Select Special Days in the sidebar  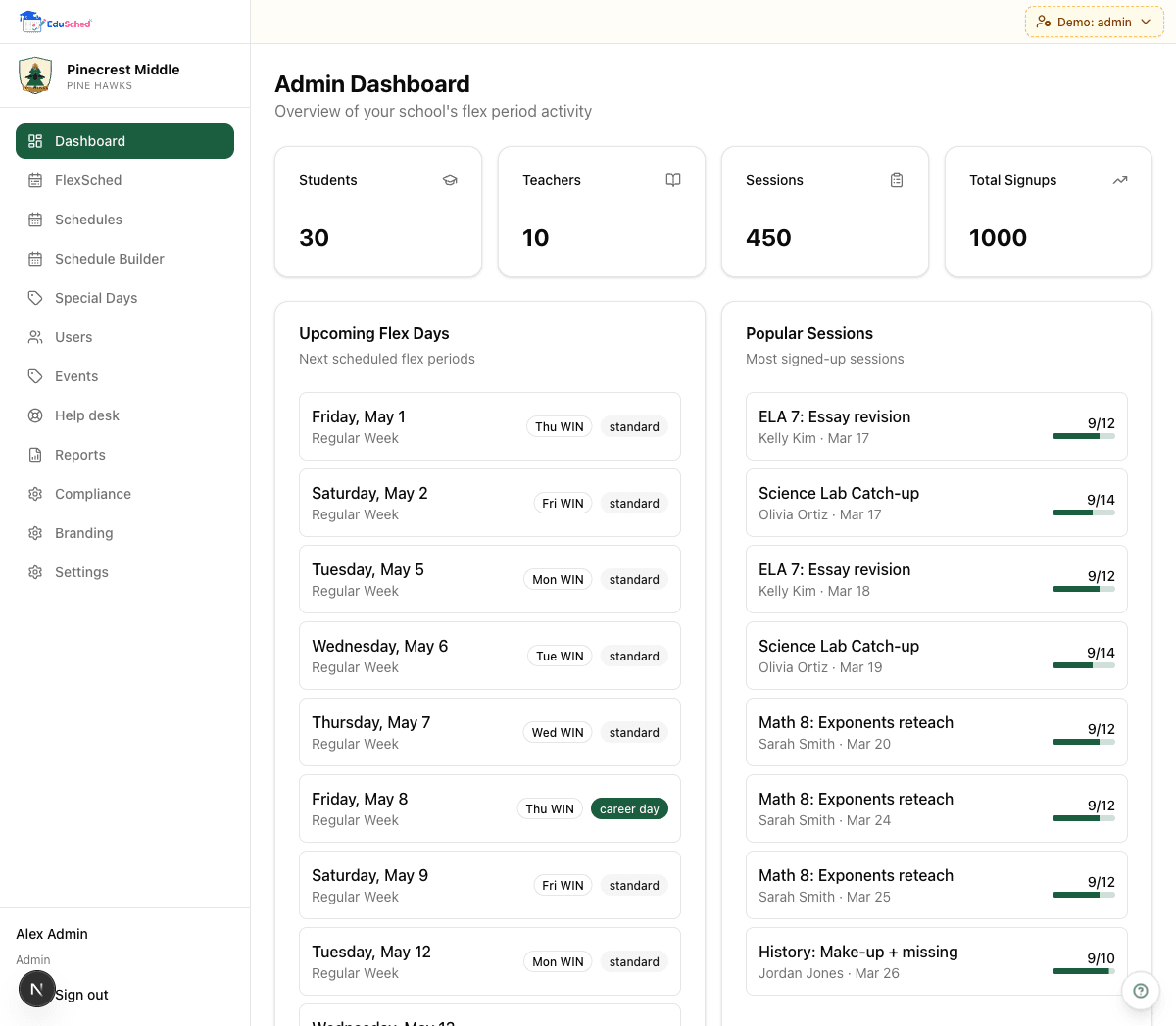click(124, 298)
